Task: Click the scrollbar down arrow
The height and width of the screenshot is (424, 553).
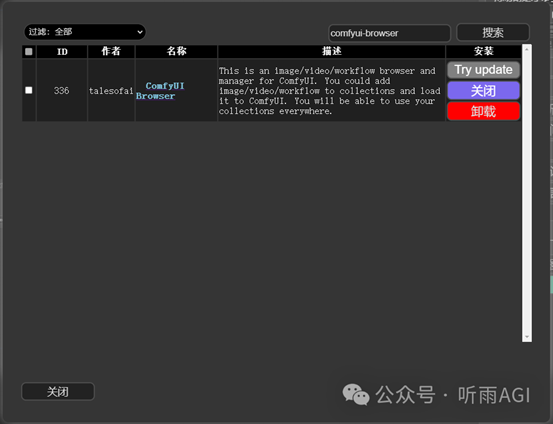Action: click(x=527, y=337)
